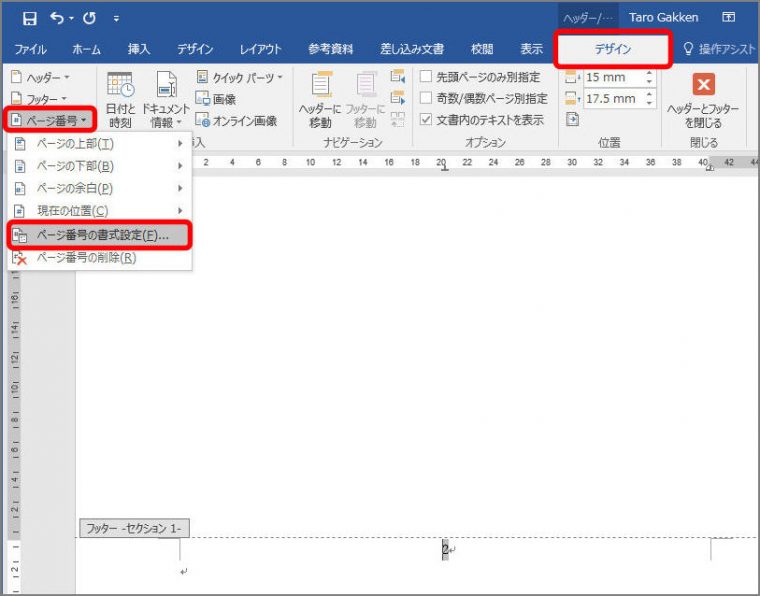This screenshot has width=760, height=596.
Task: Enable 奇数/偶数ページ別指定 checkbox
Action: [426, 98]
